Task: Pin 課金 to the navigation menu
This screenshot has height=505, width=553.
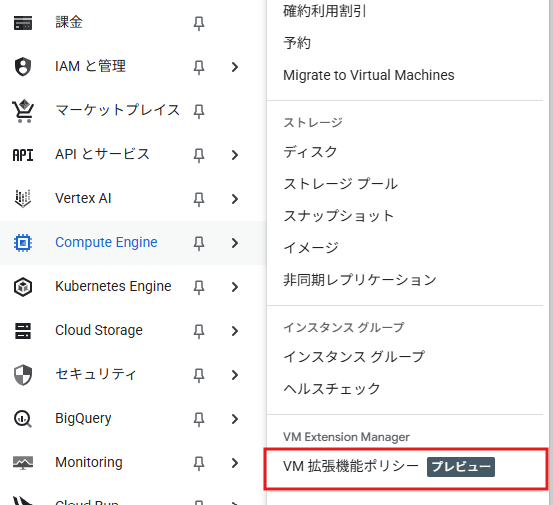Action: pos(199,24)
